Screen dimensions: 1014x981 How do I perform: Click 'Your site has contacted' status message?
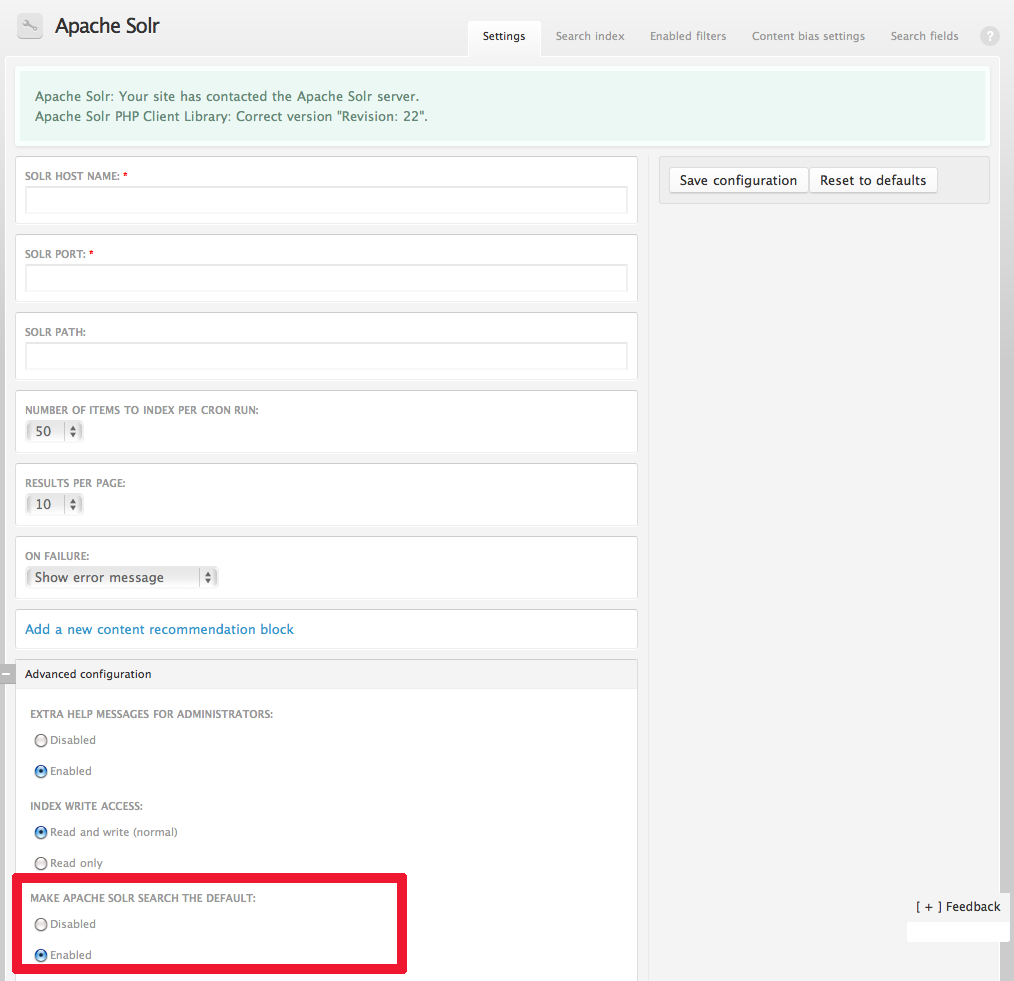pyautogui.click(x=227, y=96)
